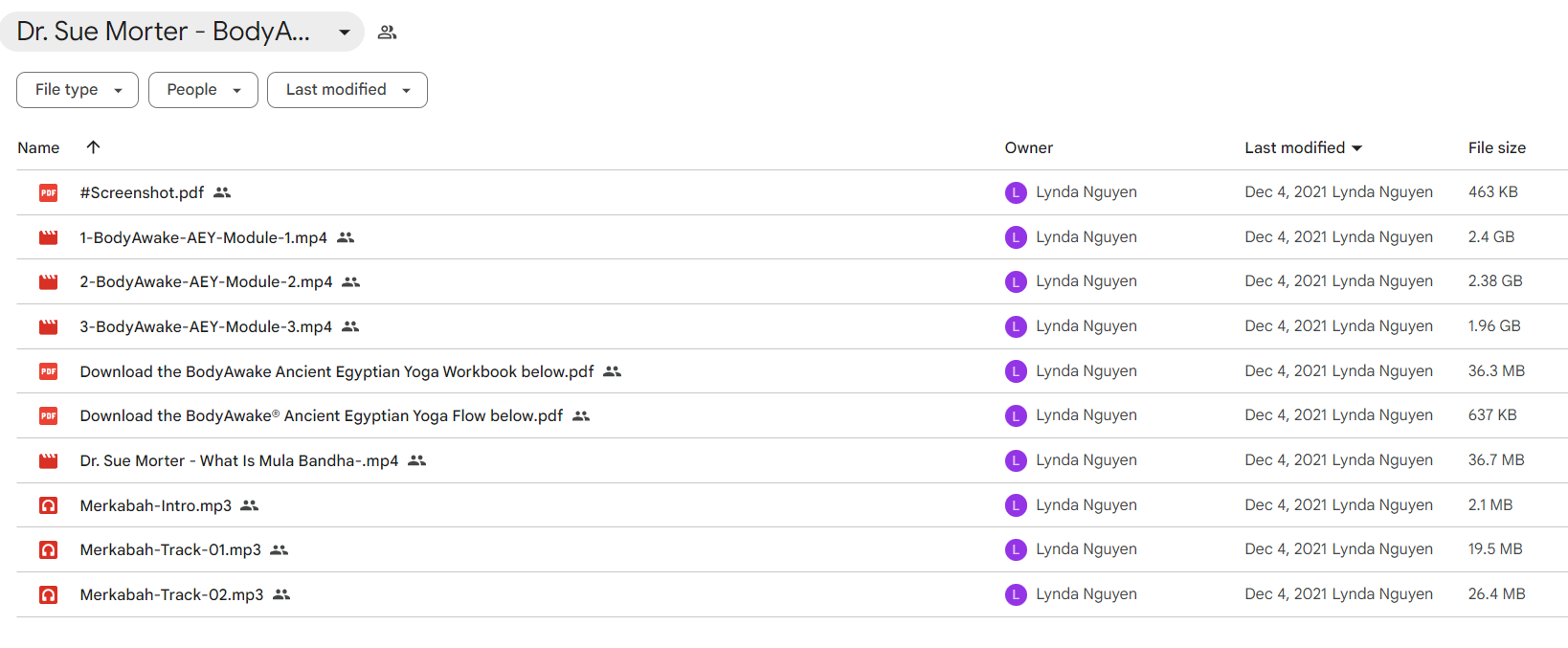
Task: Click the 2.1 MB file size value
Action: tap(1490, 505)
